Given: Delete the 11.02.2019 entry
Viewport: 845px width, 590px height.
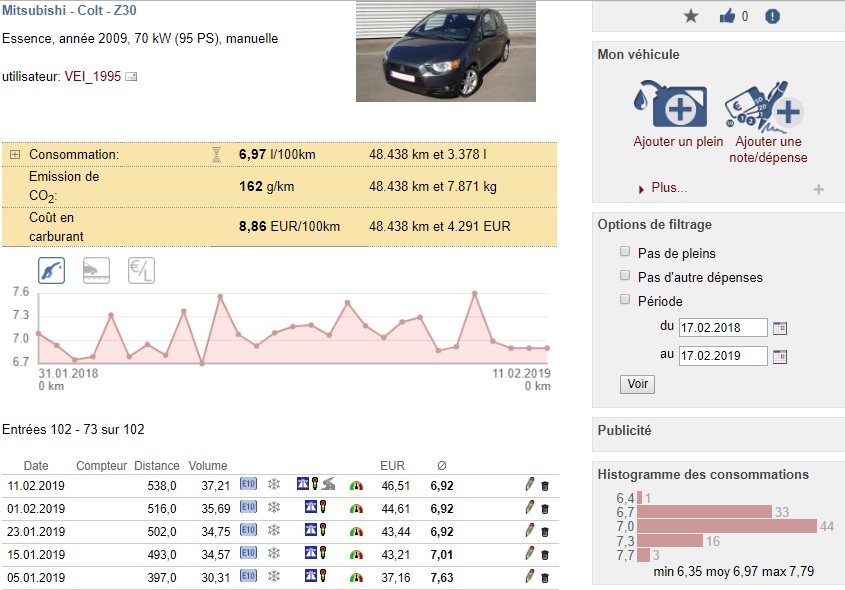Looking at the screenshot, I should 545,485.
